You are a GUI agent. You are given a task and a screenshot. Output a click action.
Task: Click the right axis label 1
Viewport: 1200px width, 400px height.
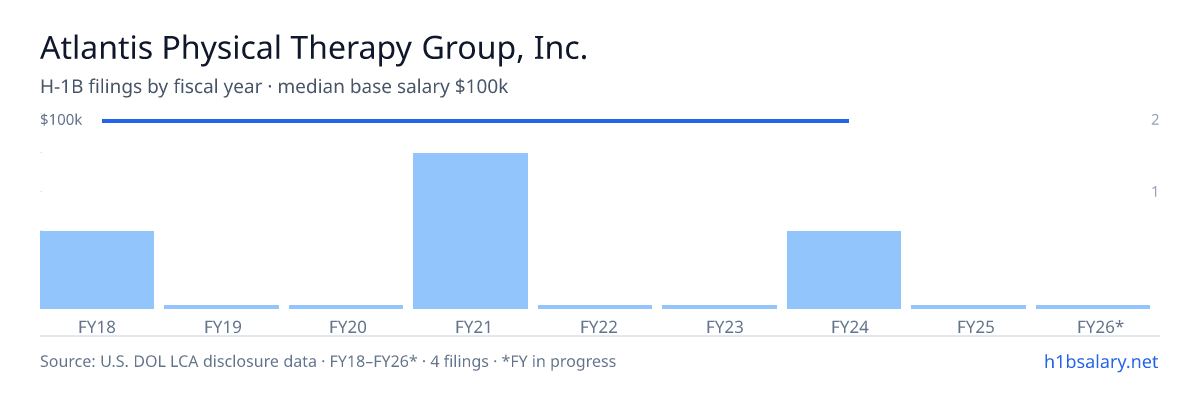coord(1155,191)
